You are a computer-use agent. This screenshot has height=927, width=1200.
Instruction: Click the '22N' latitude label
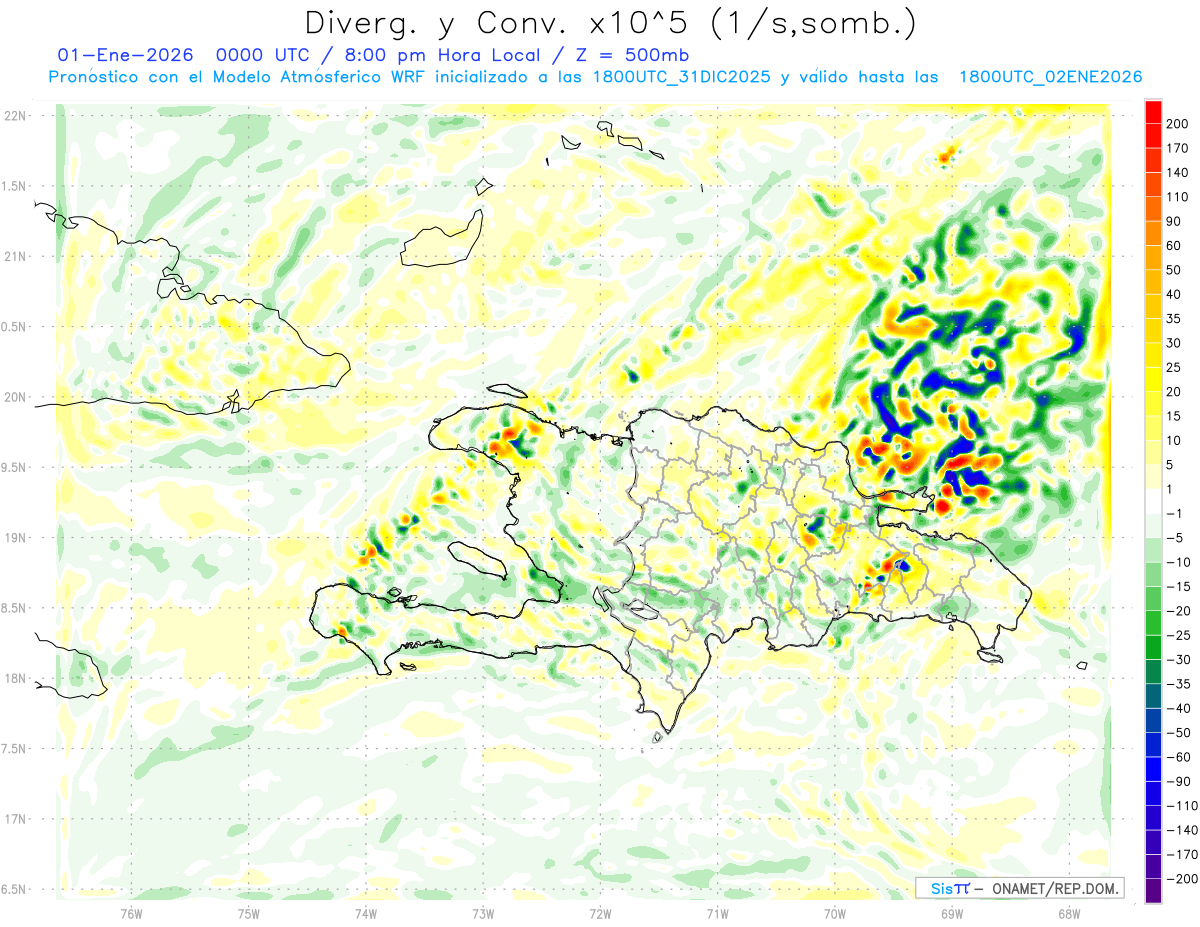(14, 116)
